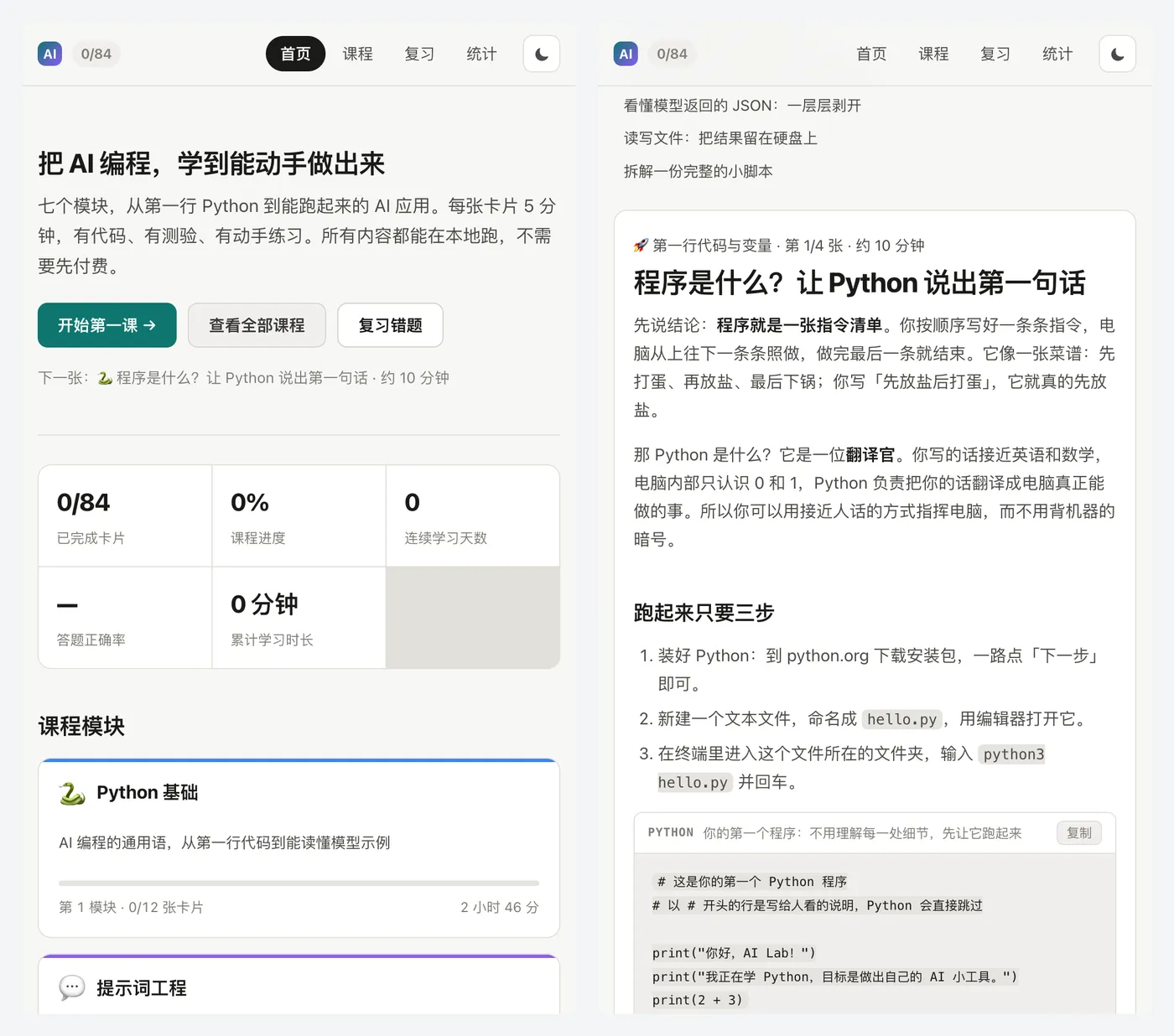Open 看懂模型返回的 JSON lesson link
The height and width of the screenshot is (1036, 1174).
coord(742,106)
